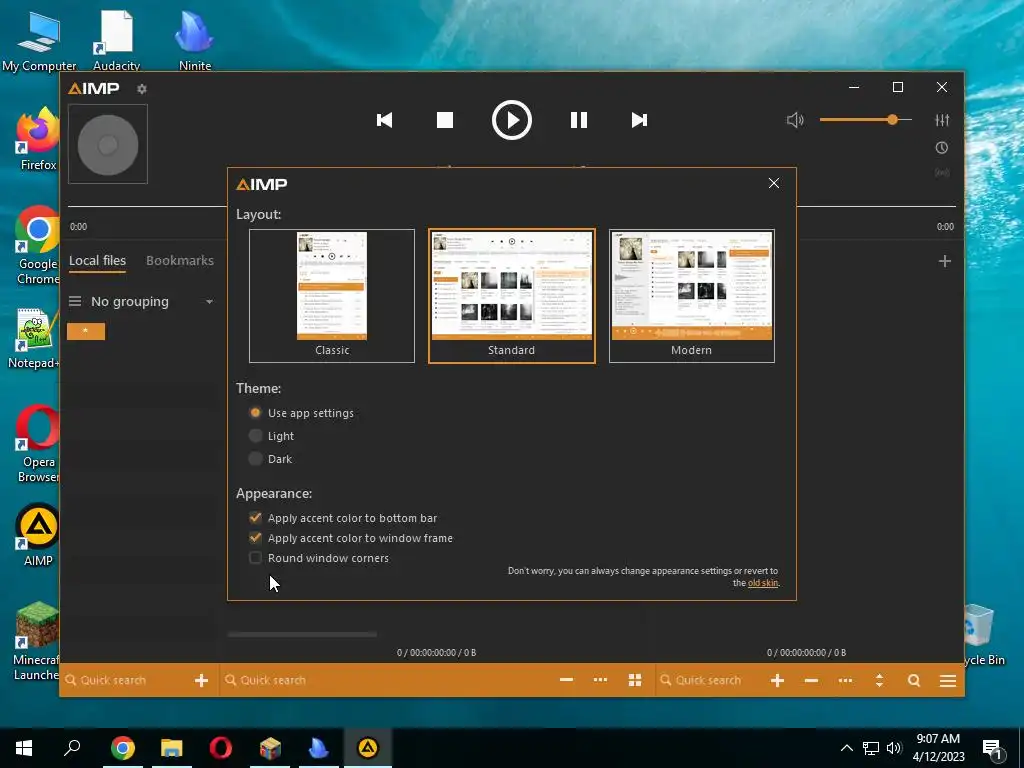1024x768 pixels.
Task: Switch to Bookmarks tab
Action: pos(180,261)
